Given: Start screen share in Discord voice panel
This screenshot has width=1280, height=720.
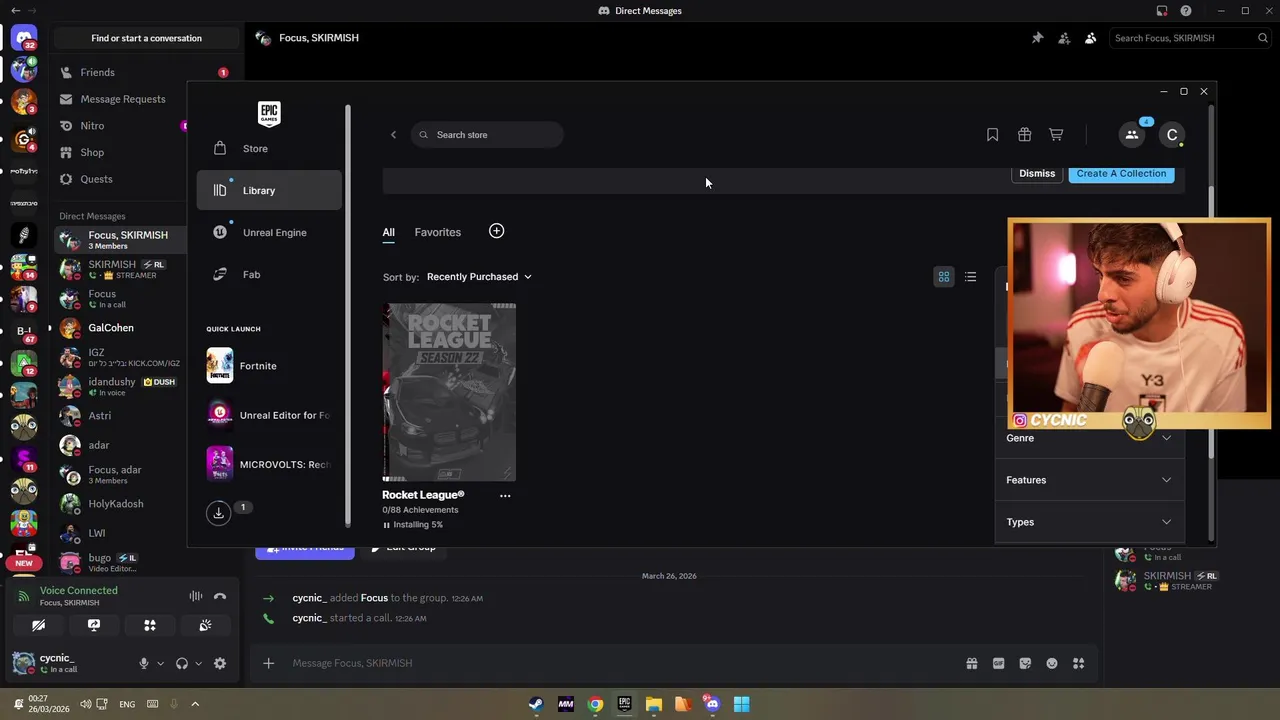Looking at the screenshot, I should point(94,625).
